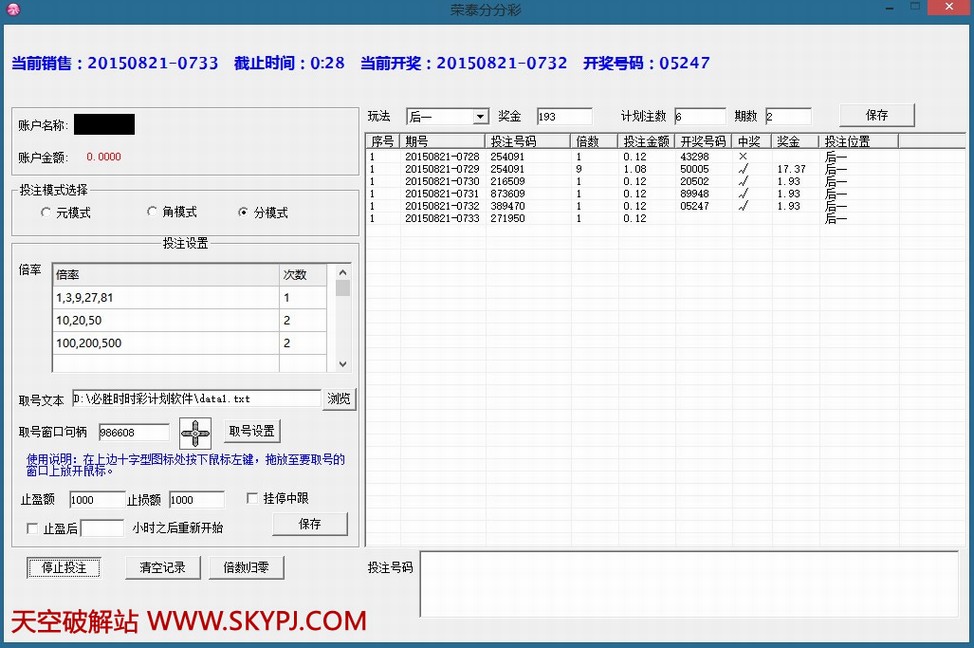Click the 投注金额 column header
Screen dimensions: 974x648
click(x=646, y=141)
